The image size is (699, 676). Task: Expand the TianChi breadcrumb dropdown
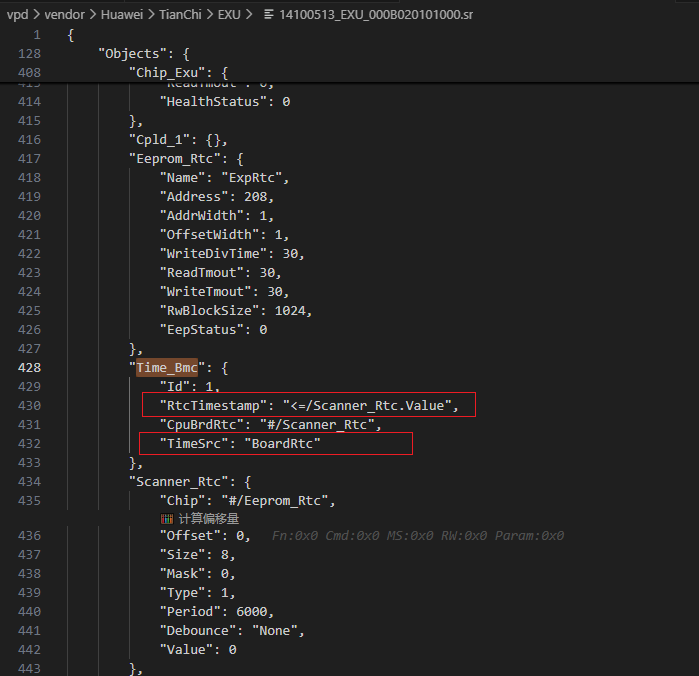pyautogui.click(x=183, y=14)
